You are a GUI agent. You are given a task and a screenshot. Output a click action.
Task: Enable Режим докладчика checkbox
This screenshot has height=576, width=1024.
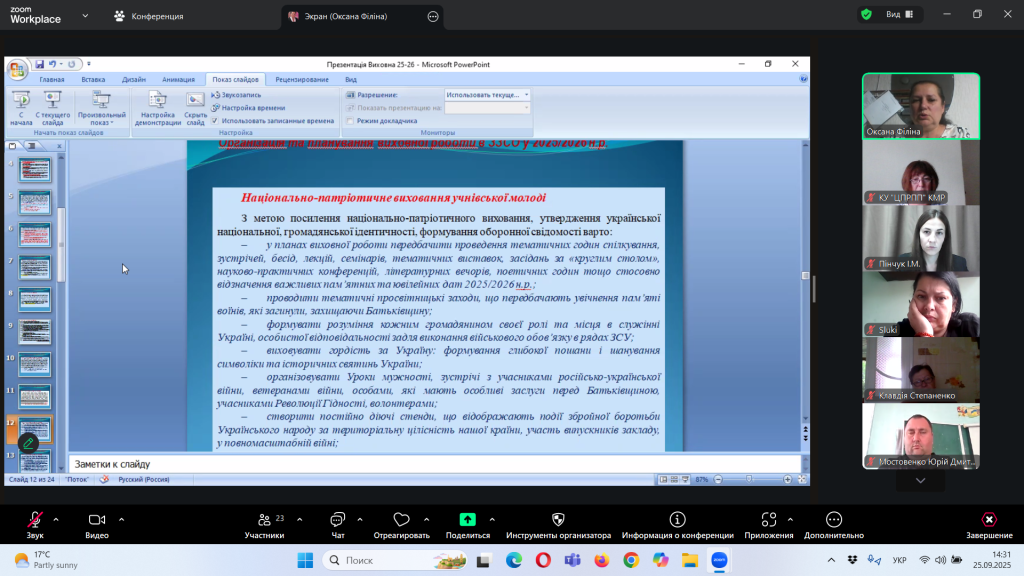tap(350, 120)
